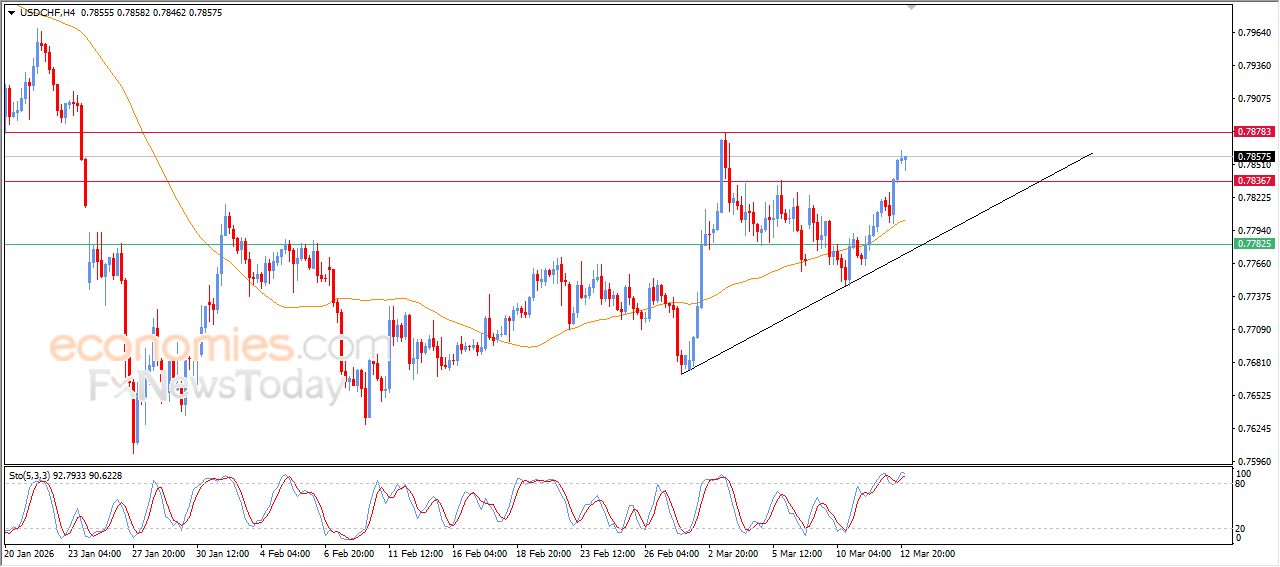Viewport: 1280px width, 567px height.
Task: Click the Sto(5,3,3) indicator label
Action: click(x=31, y=476)
